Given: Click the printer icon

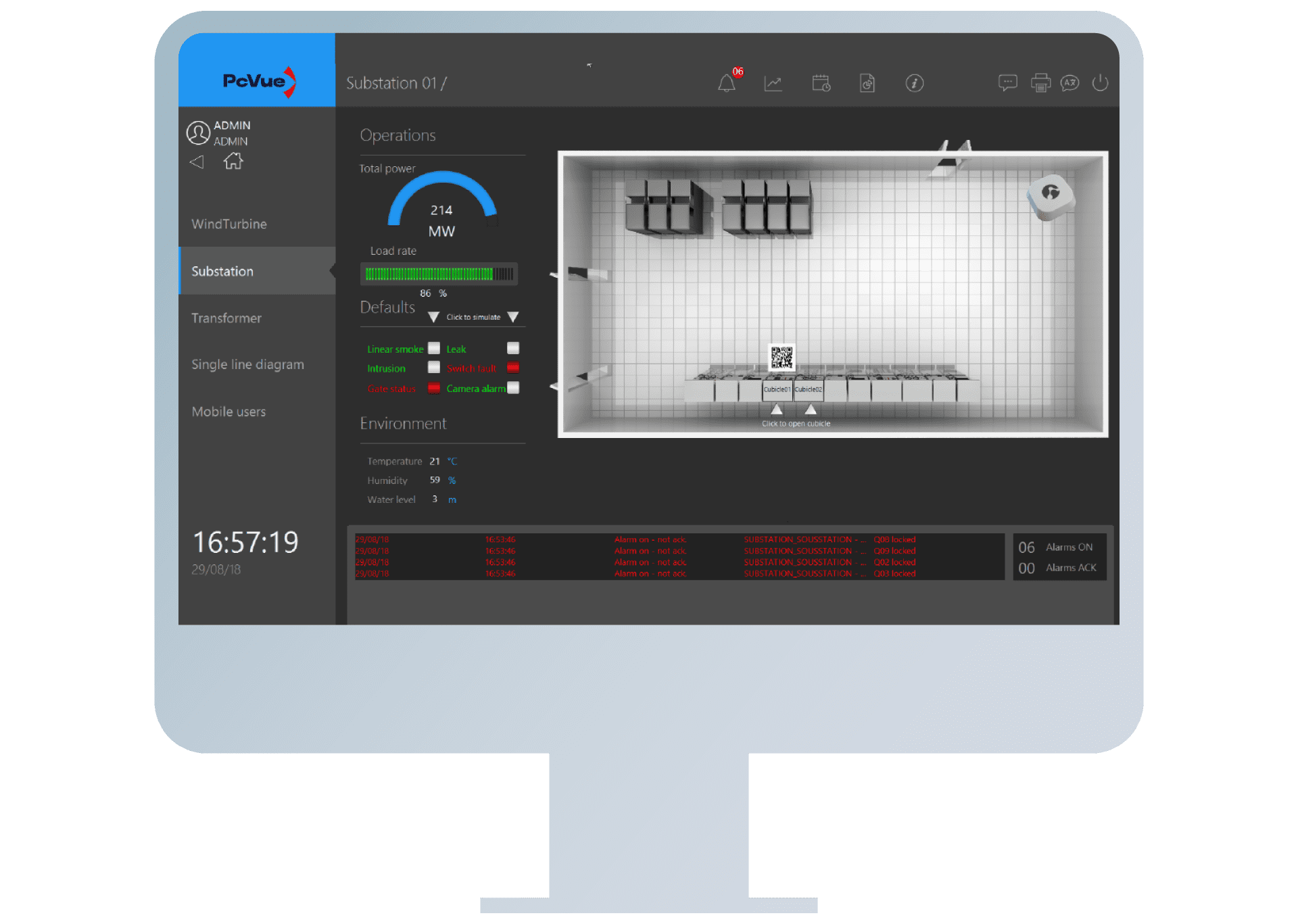Looking at the screenshot, I should [1040, 83].
